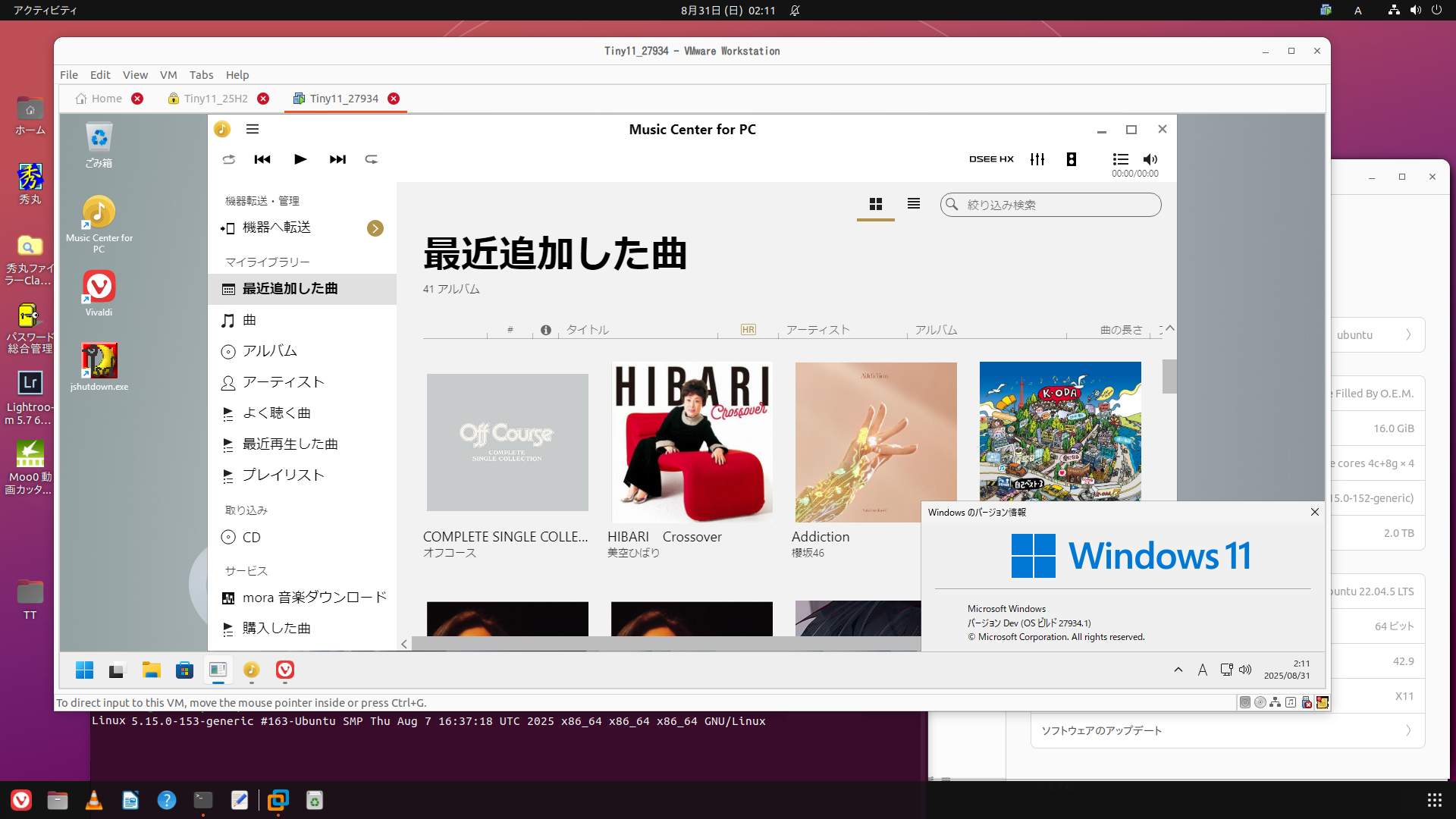Open the terminal in the Ubuntu dock
1456x819 pixels.
[203, 800]
